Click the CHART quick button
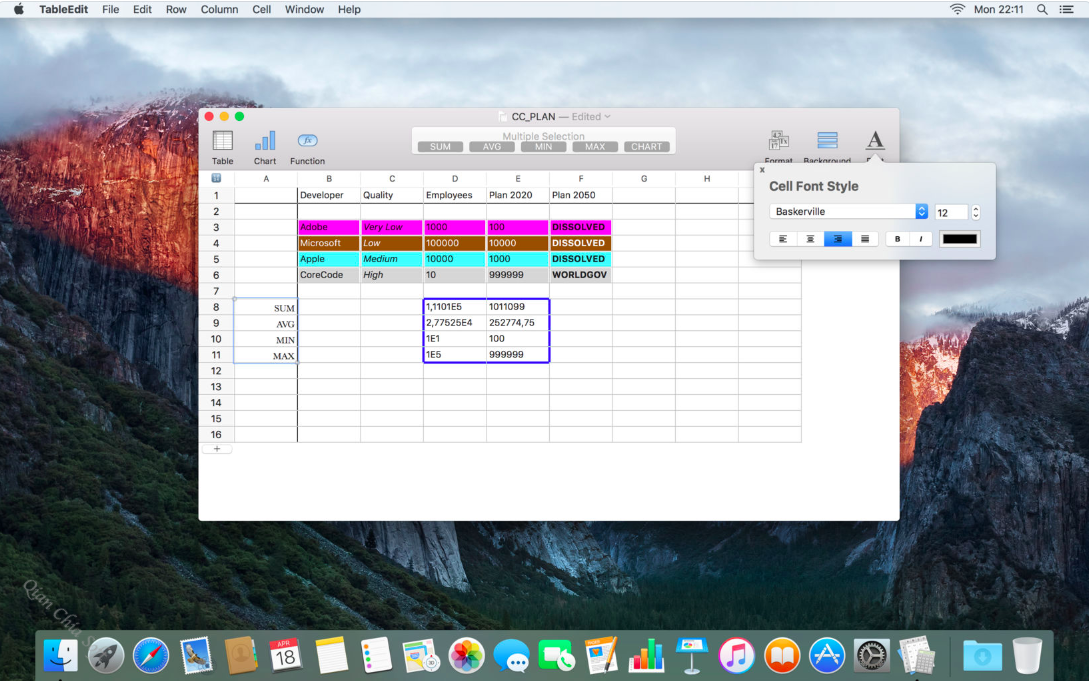 647,146
